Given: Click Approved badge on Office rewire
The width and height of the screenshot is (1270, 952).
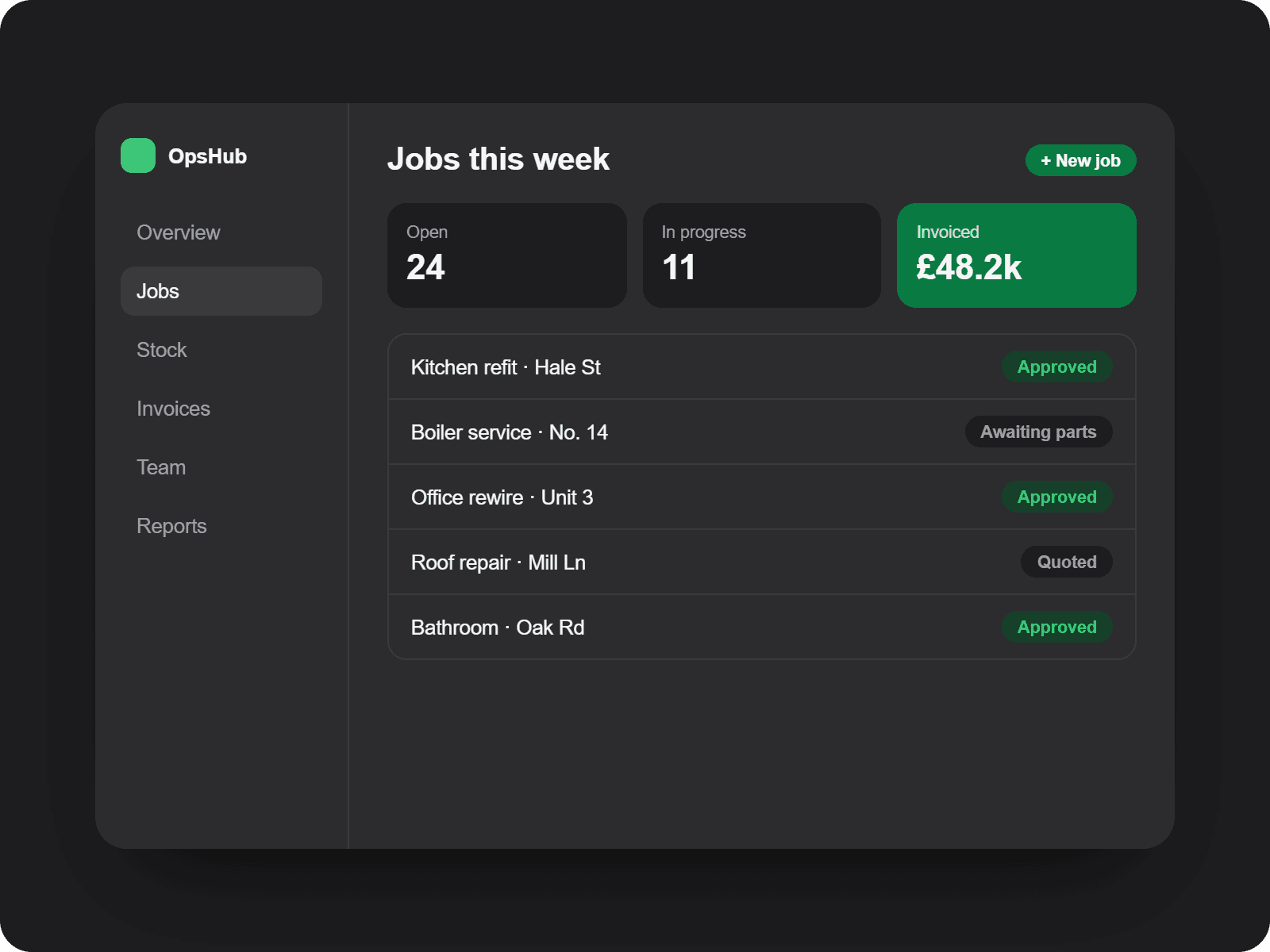Looking at the screenshot, I should 1057,497.
